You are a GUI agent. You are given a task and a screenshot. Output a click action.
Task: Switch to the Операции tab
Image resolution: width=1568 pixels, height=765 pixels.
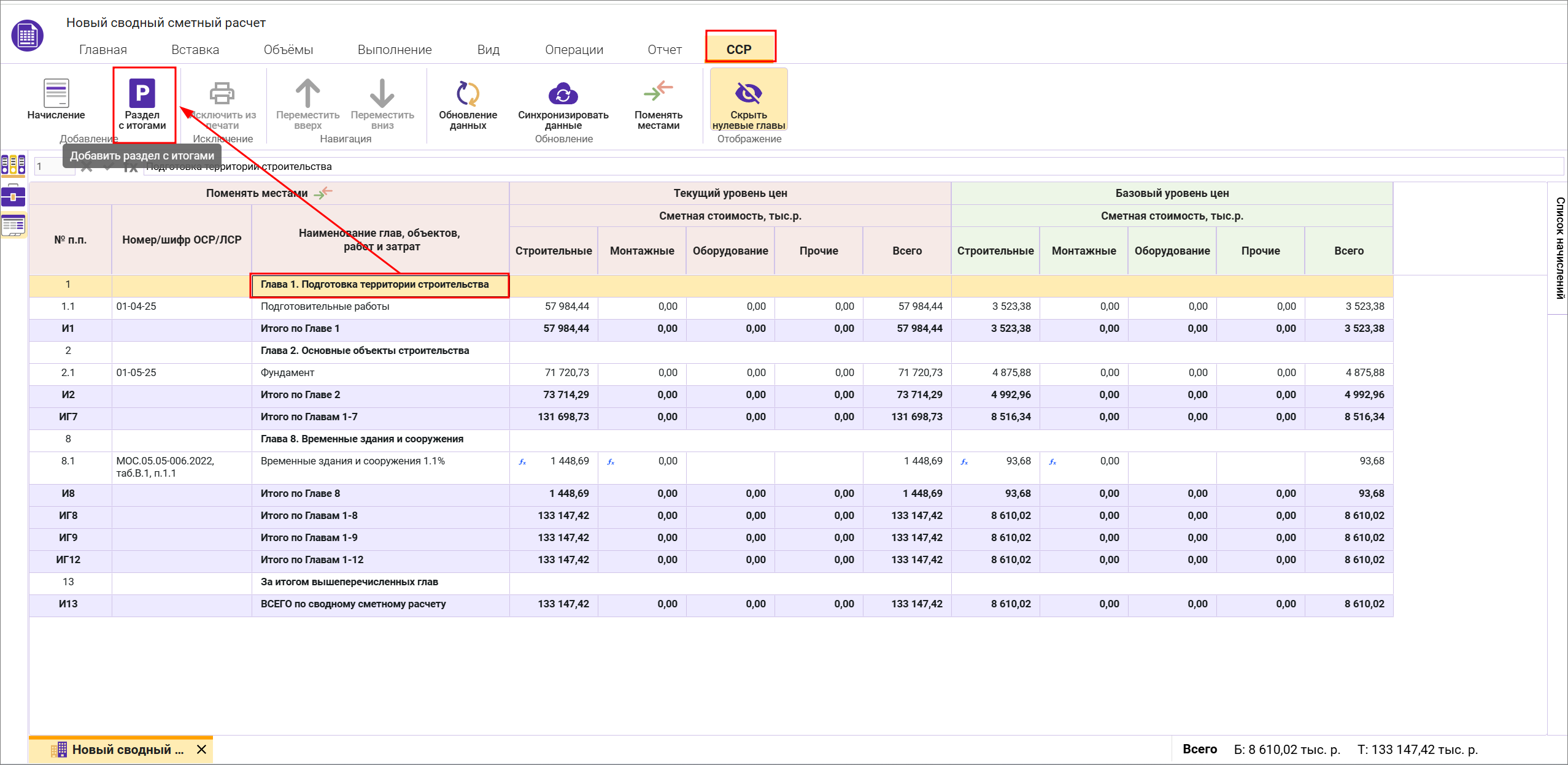click(x=574, y=50)
